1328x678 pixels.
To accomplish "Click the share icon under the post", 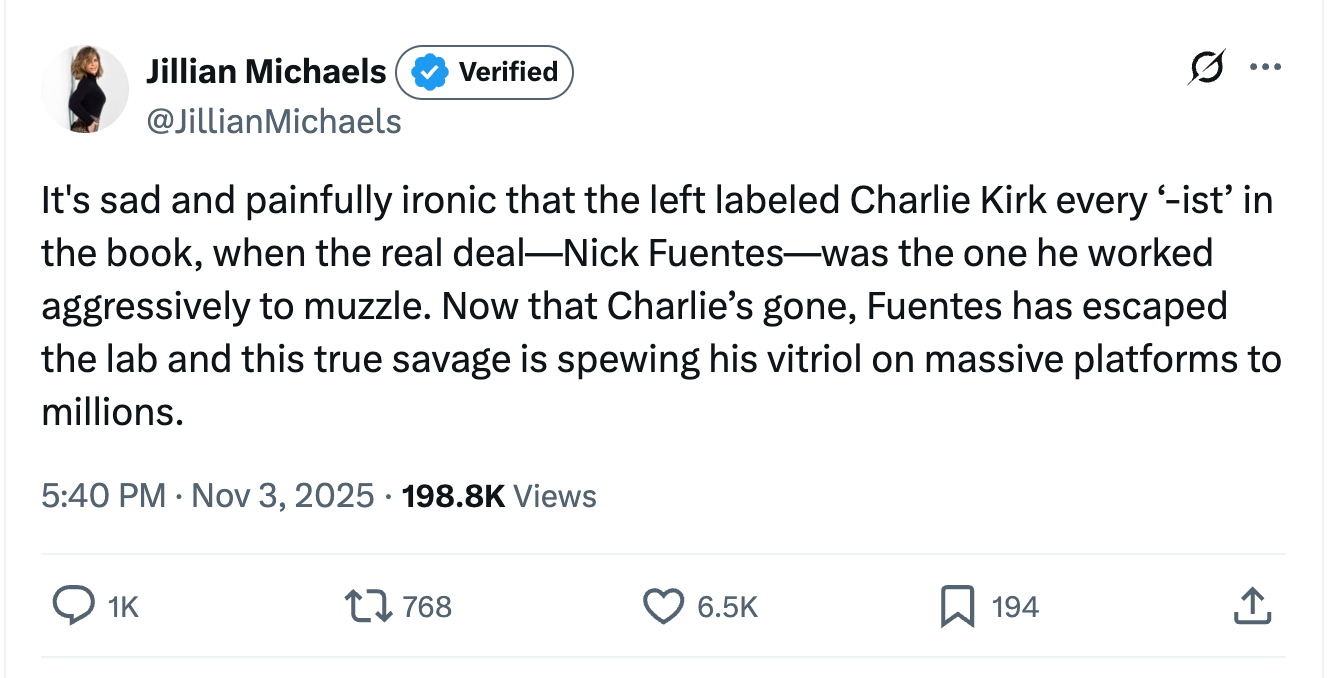I will click(1252, 606).
